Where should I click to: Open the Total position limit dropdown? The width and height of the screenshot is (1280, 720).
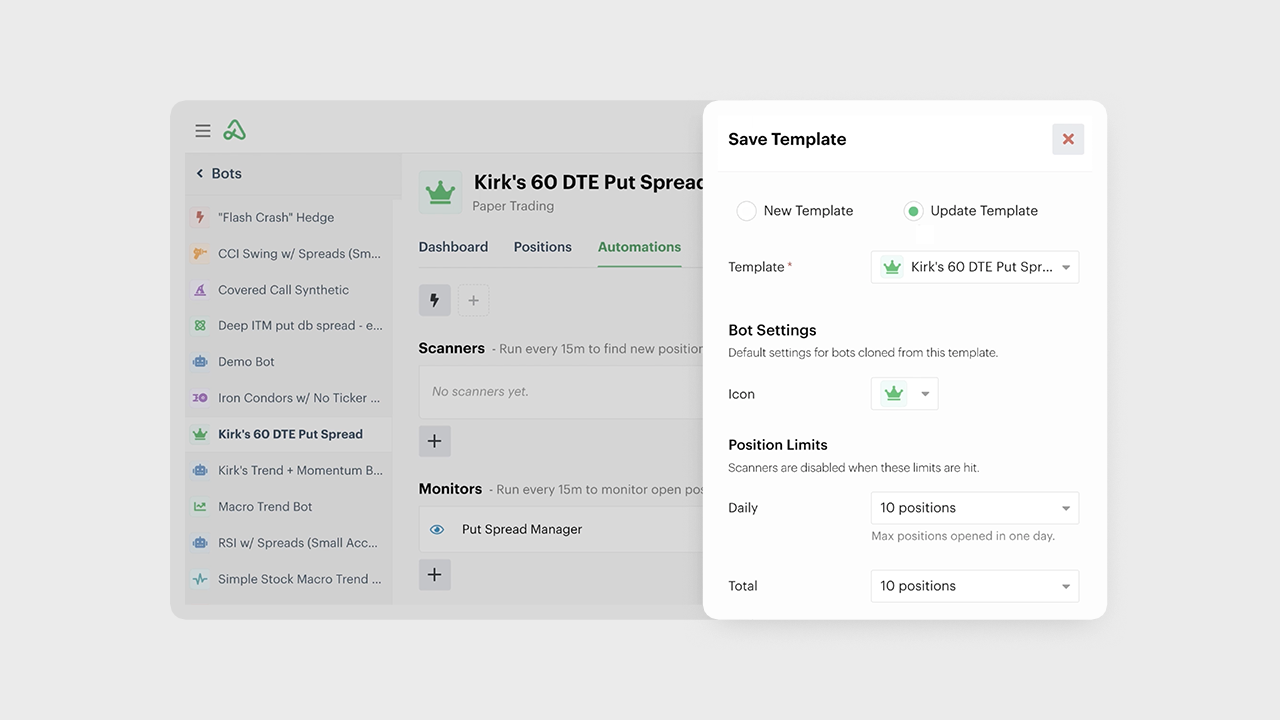click(x=975, y=586)
